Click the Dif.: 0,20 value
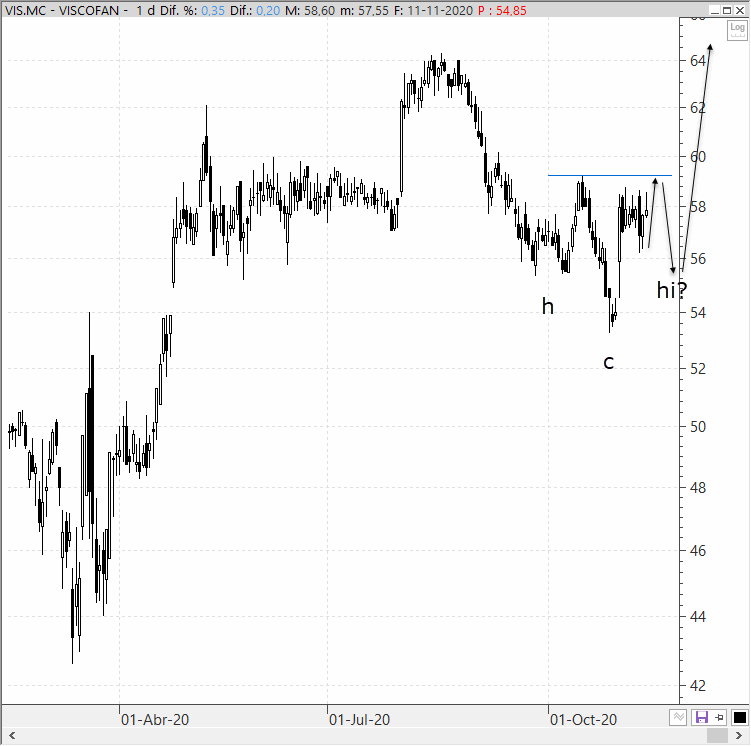This screenshot has height=746, width=751. tap(255, 10)
